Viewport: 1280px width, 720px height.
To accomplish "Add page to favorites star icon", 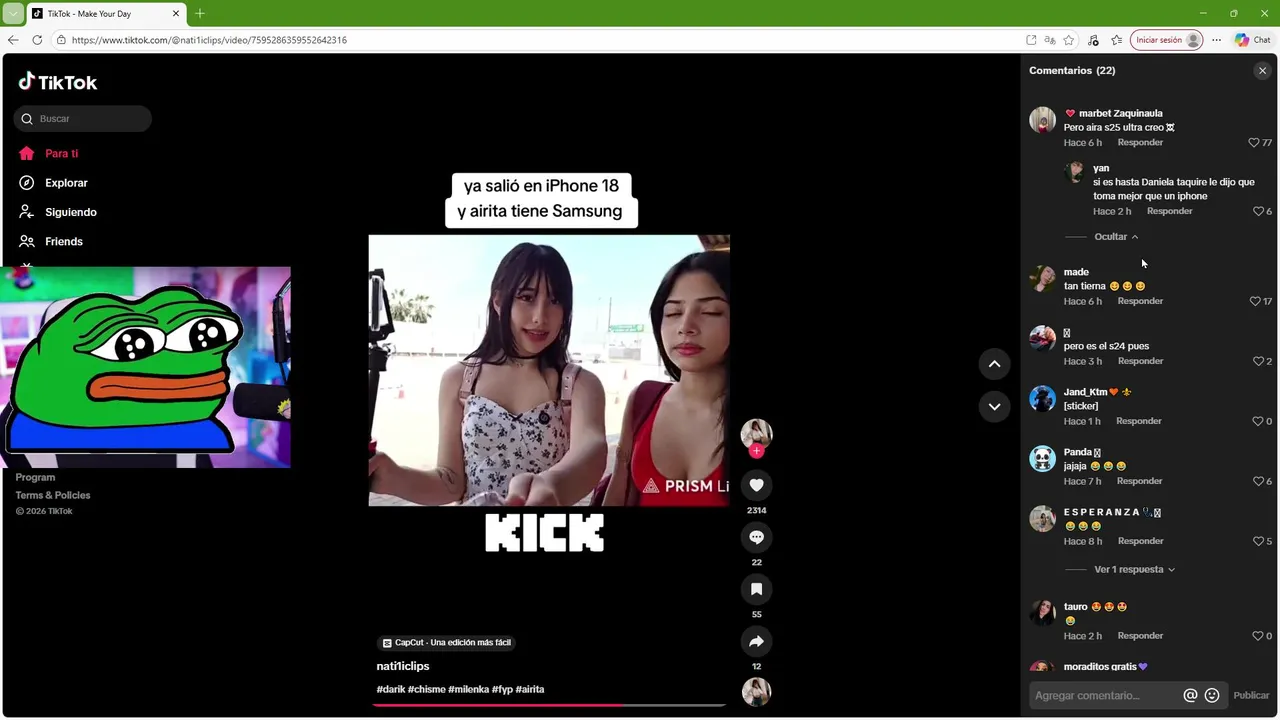I will 1069,40.
